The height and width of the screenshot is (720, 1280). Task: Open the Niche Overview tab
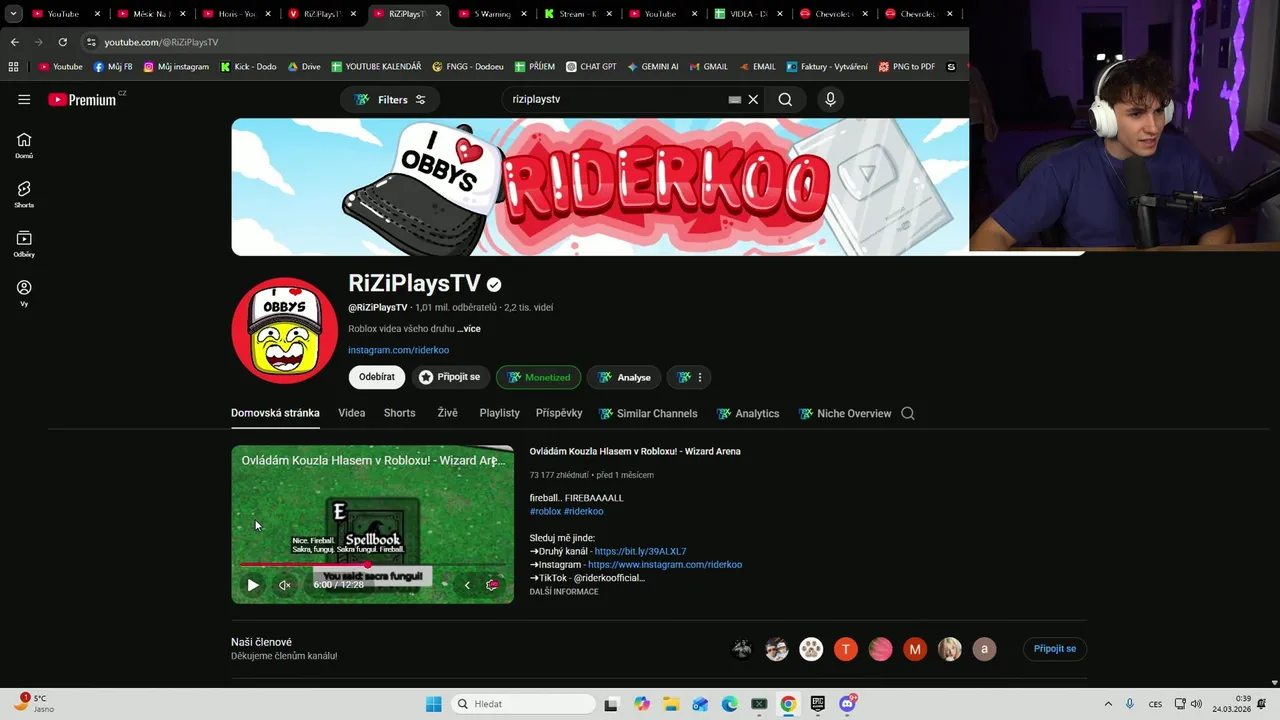coord(845,413)
